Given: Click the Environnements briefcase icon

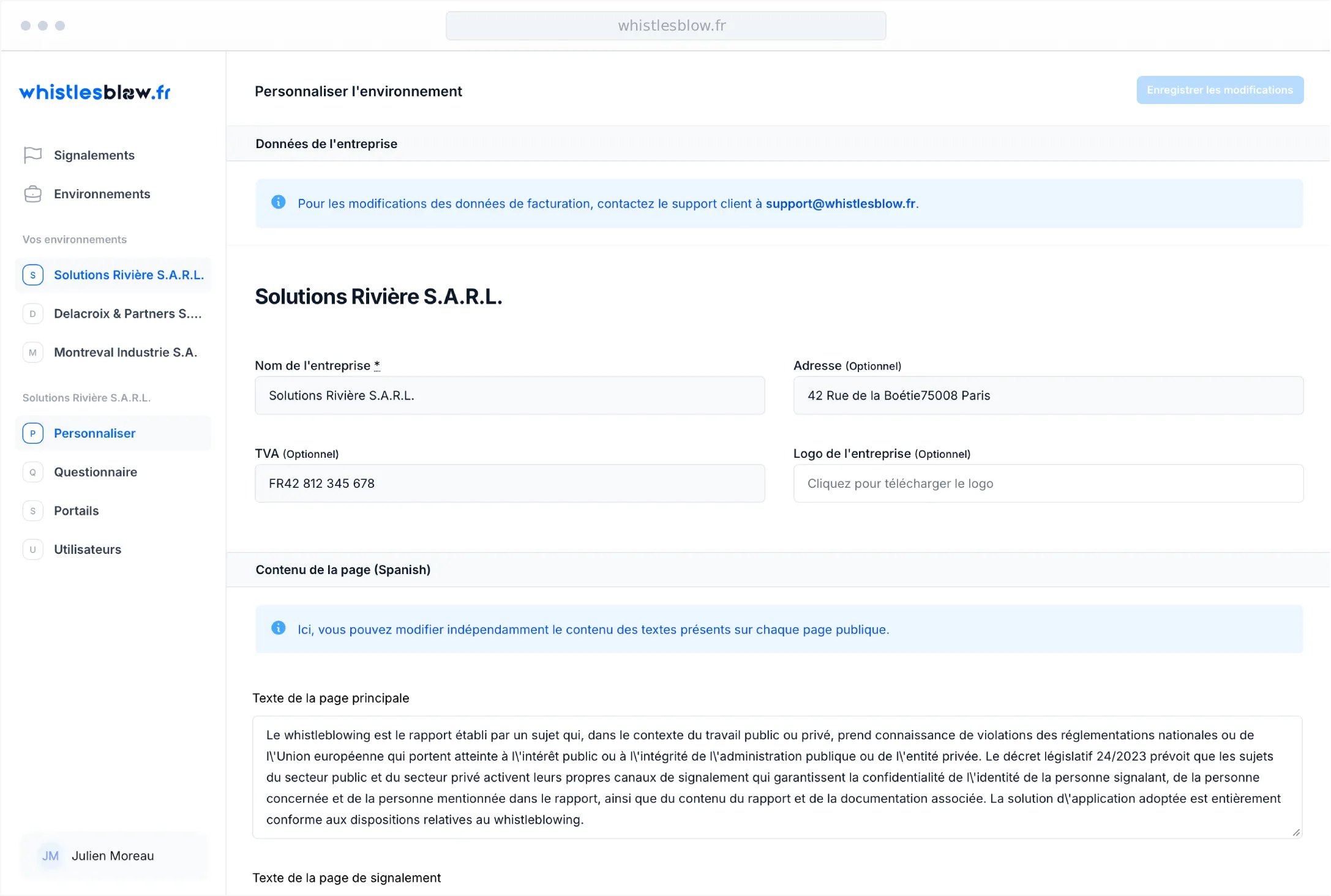Looking at the screenshot, I should pyautogui.click(x=32, y=194).
